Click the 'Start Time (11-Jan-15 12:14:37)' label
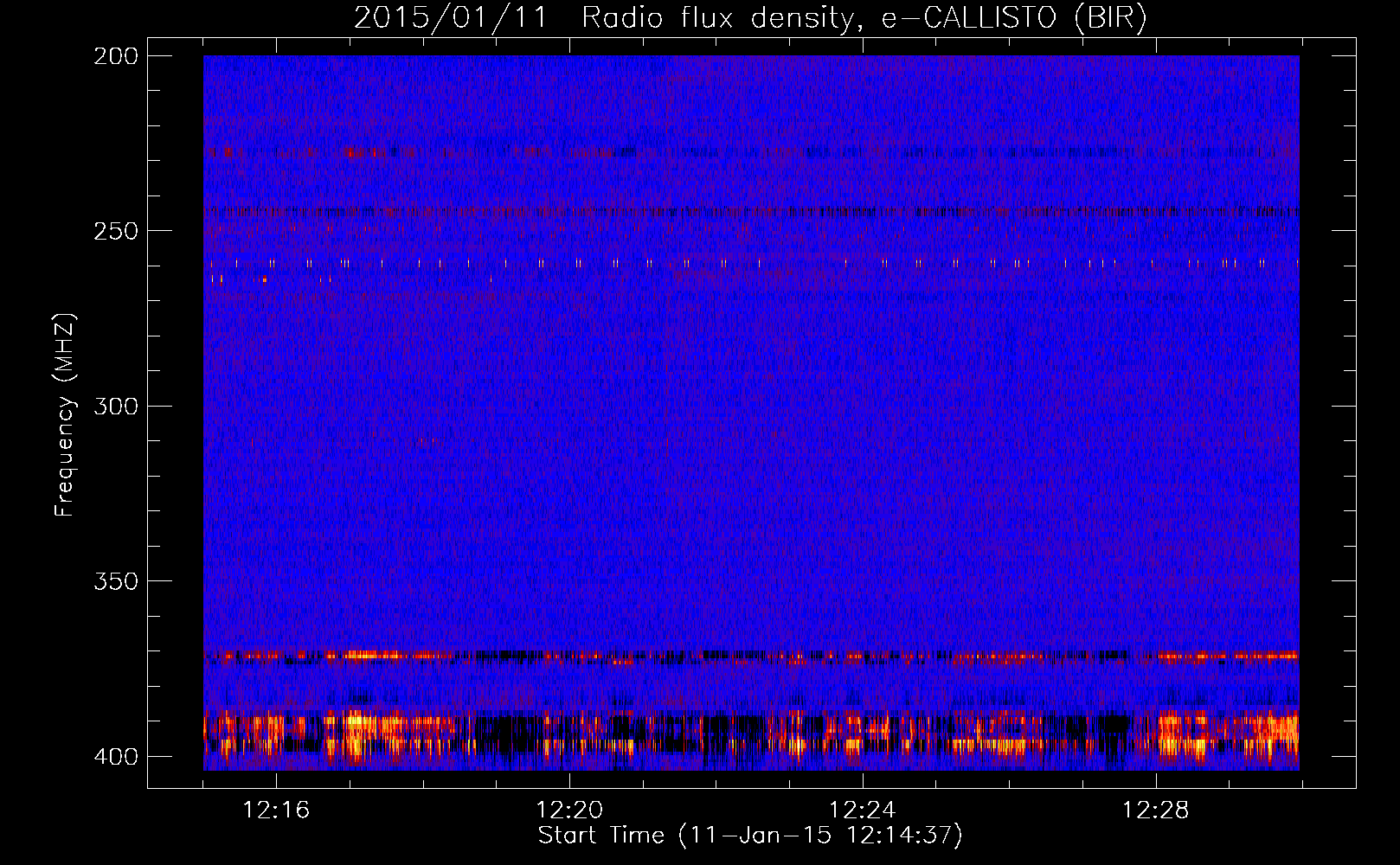The height and width of the screenshot is (865, 1400). 750,836
